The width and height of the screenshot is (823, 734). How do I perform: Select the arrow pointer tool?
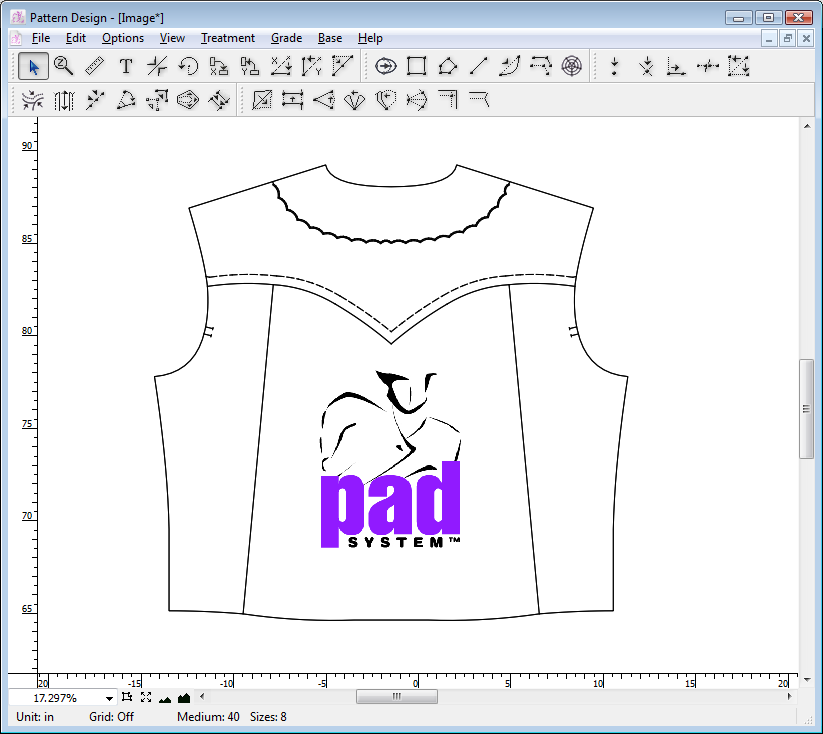click(x=33, y=65)
